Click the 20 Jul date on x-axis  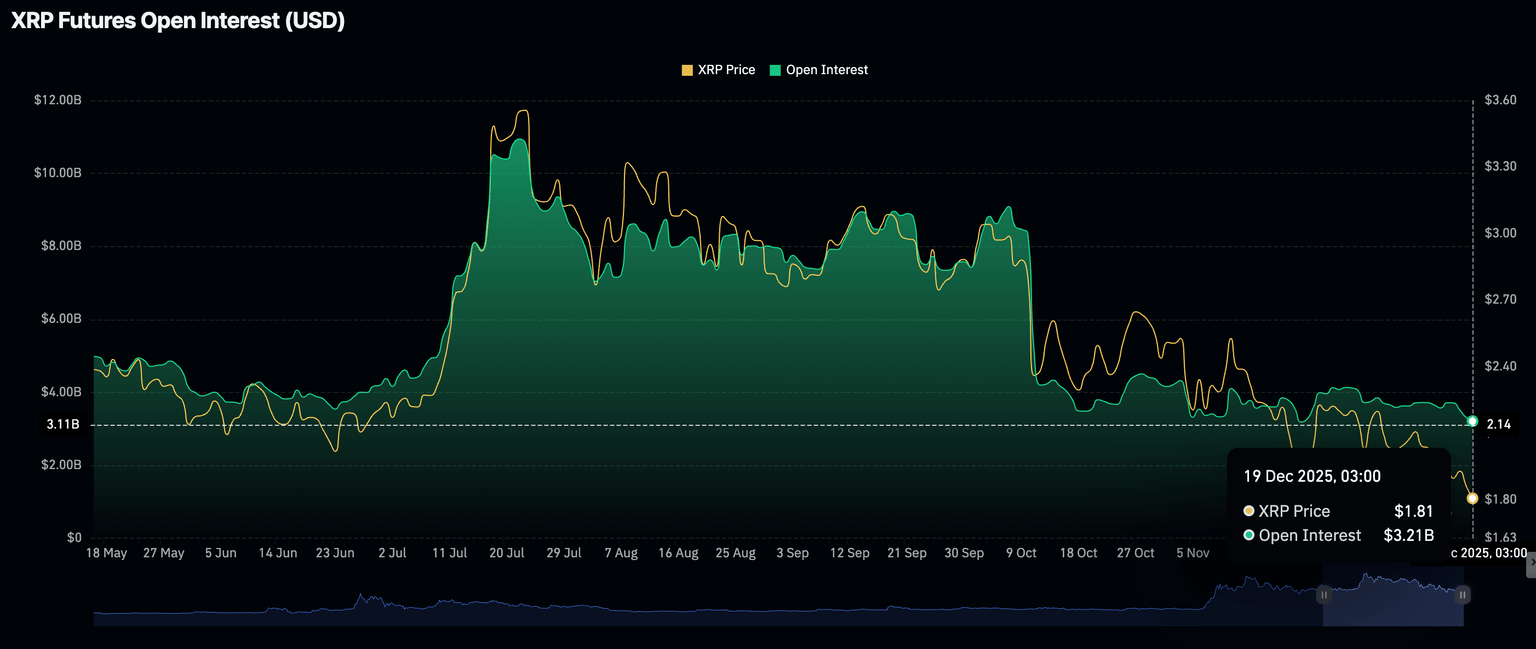508,553
